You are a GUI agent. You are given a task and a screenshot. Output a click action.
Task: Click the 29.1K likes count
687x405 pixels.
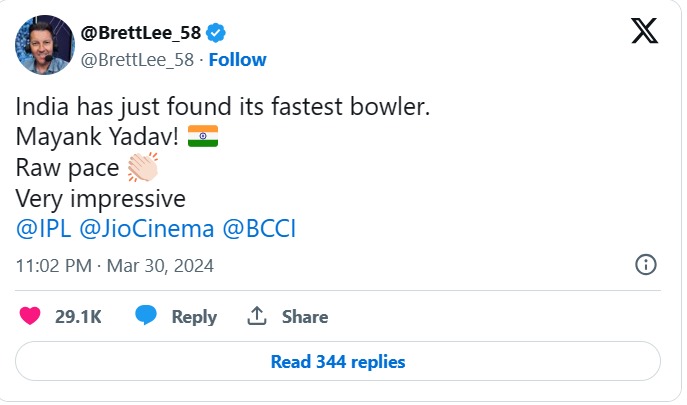click(x=78, y=317)
